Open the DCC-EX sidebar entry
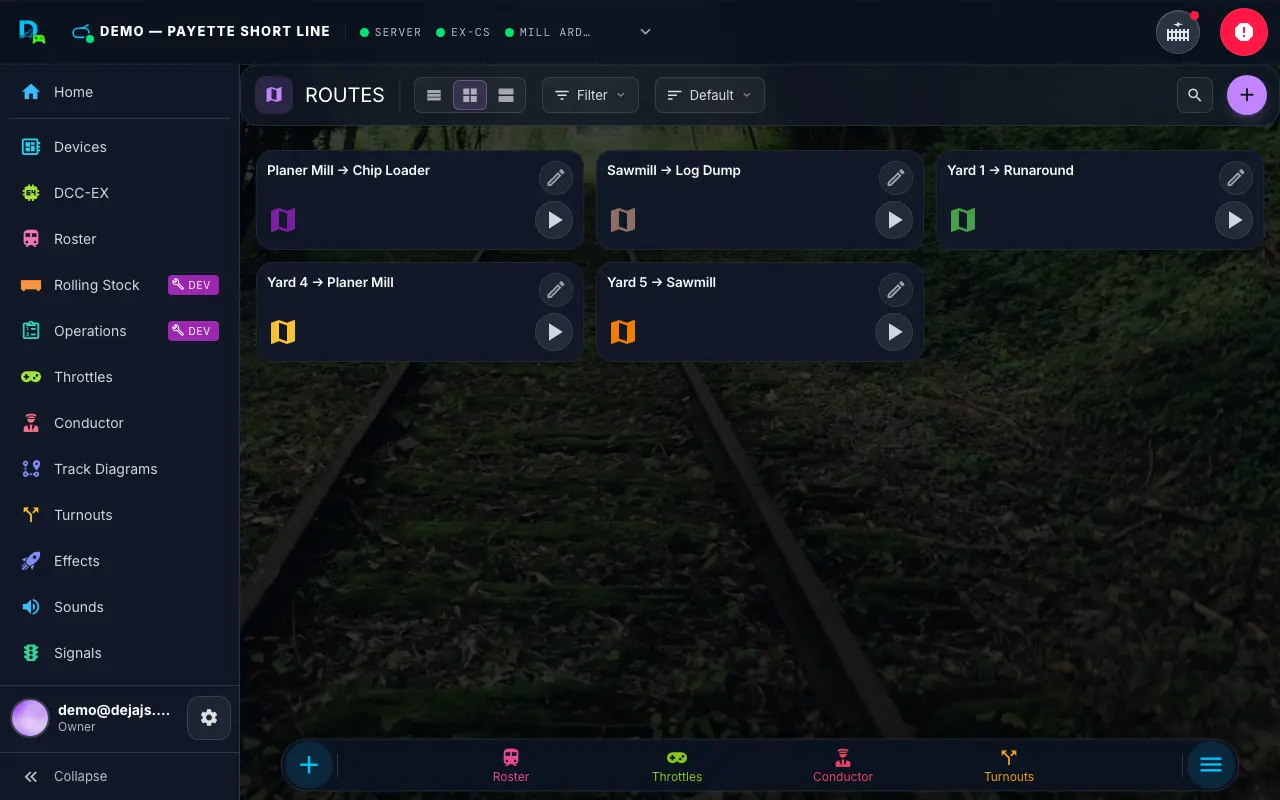The height and width of the screenshot is (800, 1280). [x=119, y=193]
